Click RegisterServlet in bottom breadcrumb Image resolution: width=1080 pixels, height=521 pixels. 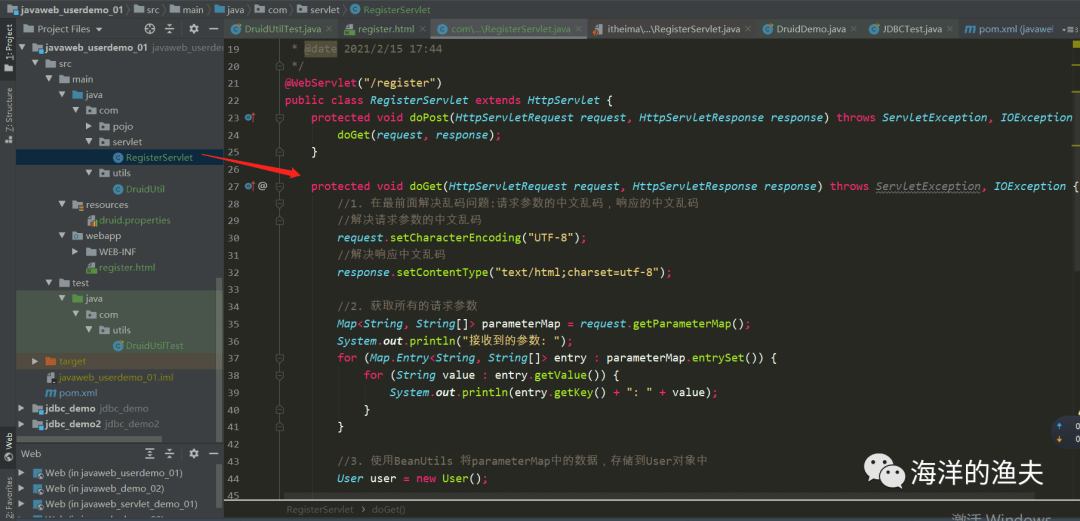click(x=319, y=510)
